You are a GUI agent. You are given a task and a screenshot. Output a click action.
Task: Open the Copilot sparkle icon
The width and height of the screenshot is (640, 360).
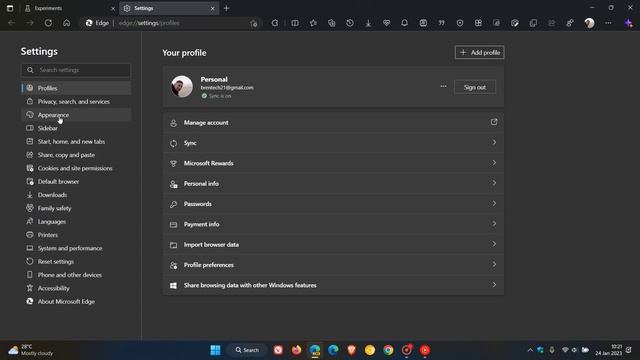pos(629,23)
